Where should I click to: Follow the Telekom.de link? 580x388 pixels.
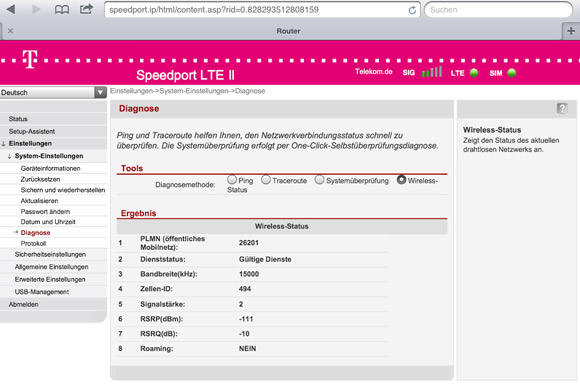(374, 72)
